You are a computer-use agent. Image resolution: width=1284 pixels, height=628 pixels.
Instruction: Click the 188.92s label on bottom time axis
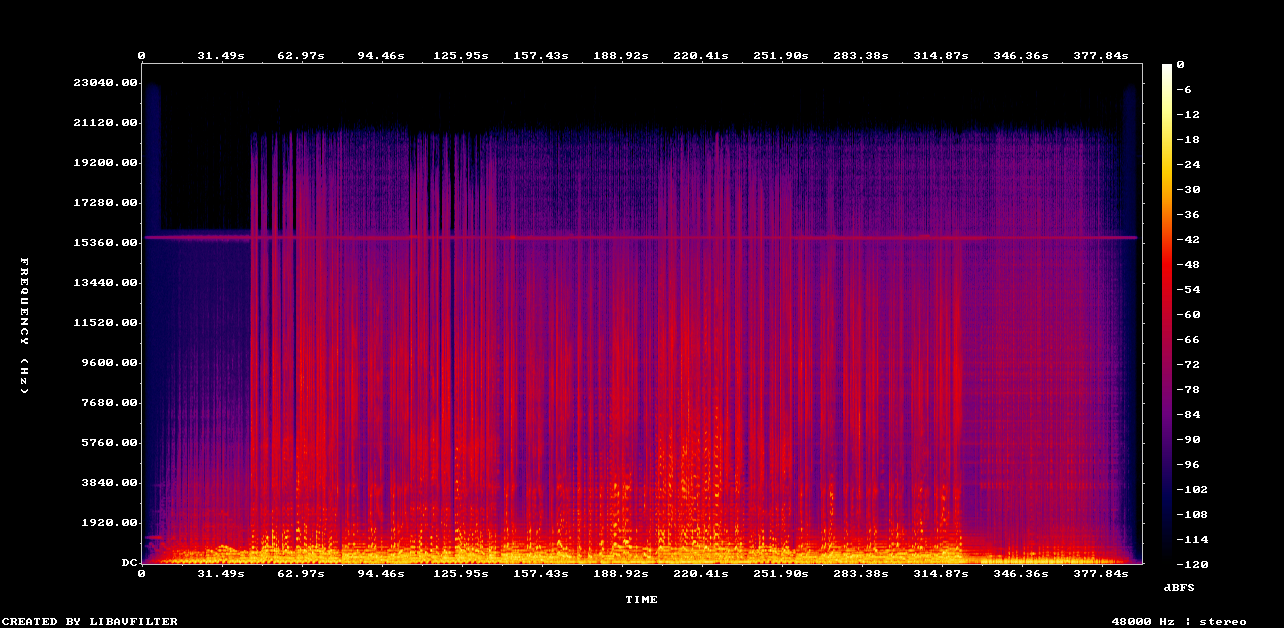(620, 574)
